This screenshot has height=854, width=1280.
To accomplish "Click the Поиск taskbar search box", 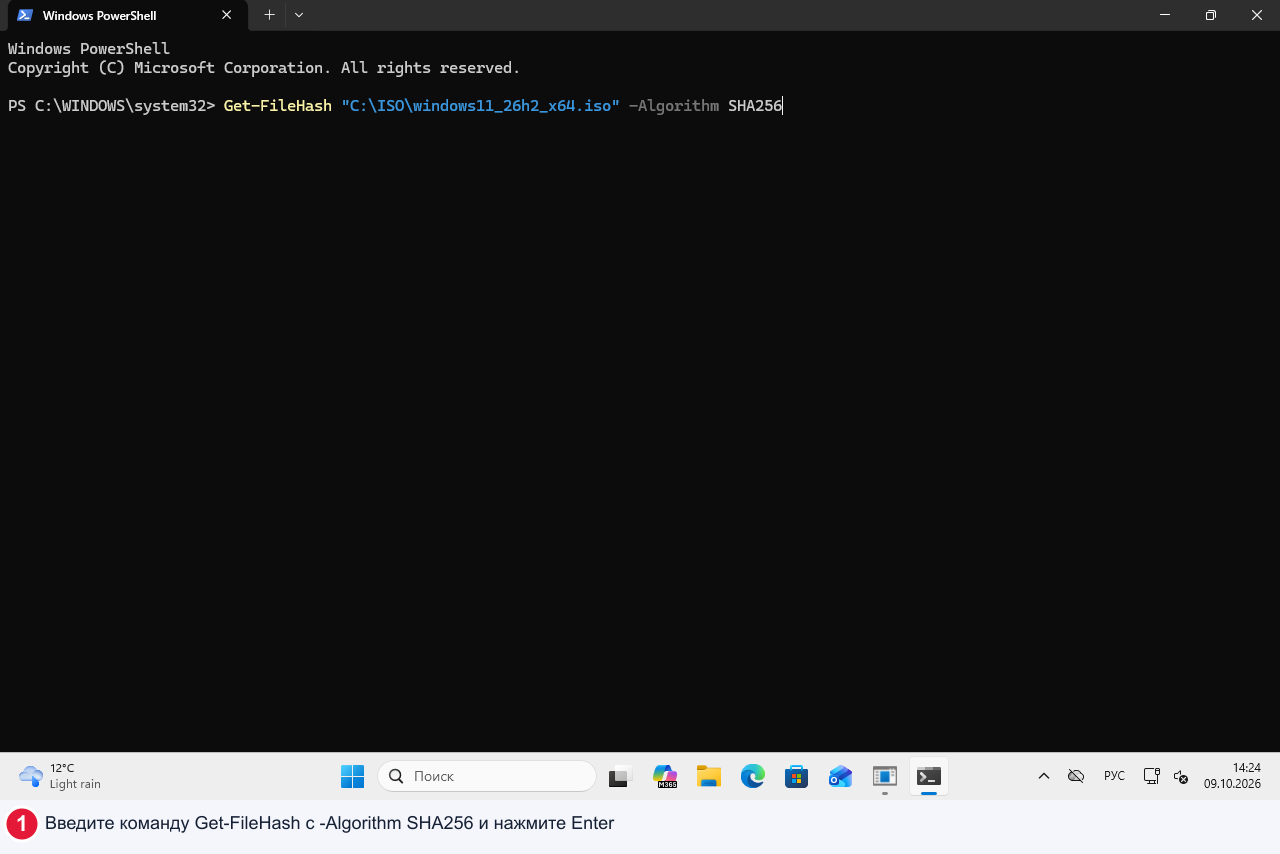I will pos(487,776).
